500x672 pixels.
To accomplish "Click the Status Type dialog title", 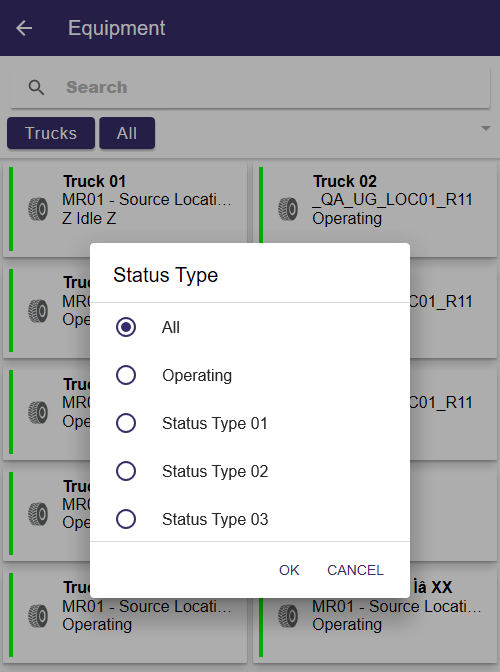I will tap(165, 275).
